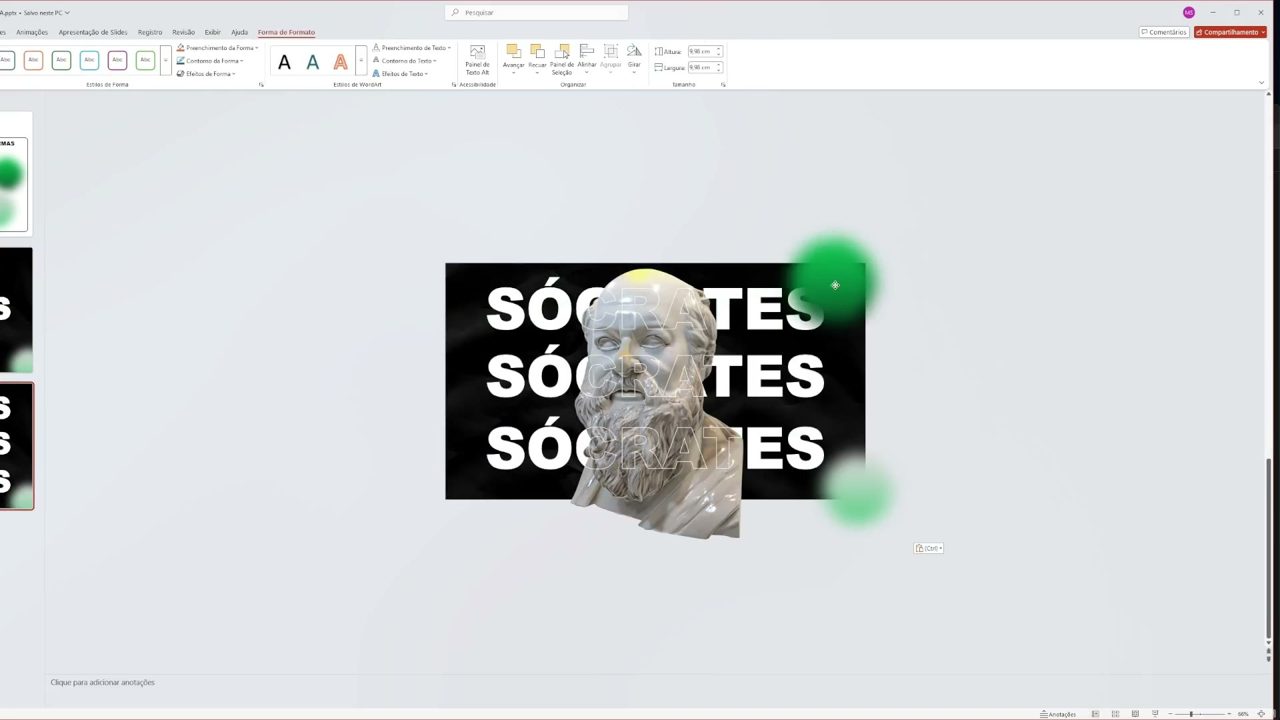1280x720 pixels.
Task: Open the Exibir tab
Action: pyautogui.click(x=213, y=32)
